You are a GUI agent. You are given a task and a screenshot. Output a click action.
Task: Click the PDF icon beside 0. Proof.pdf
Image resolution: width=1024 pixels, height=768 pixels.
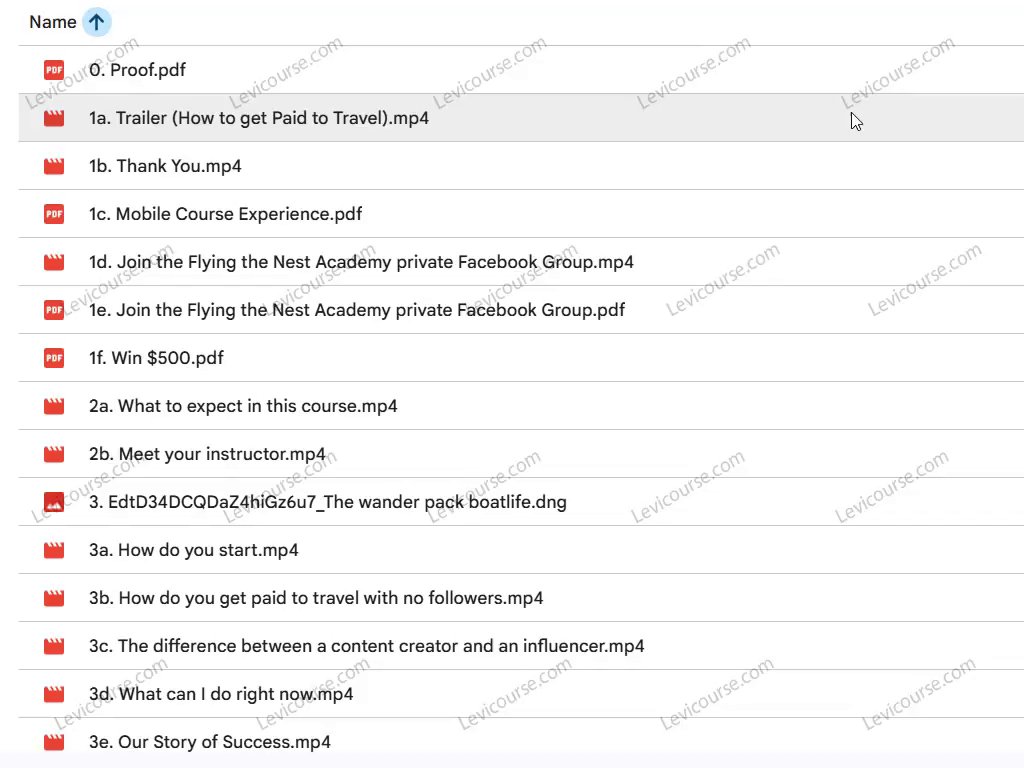(54, 70)
